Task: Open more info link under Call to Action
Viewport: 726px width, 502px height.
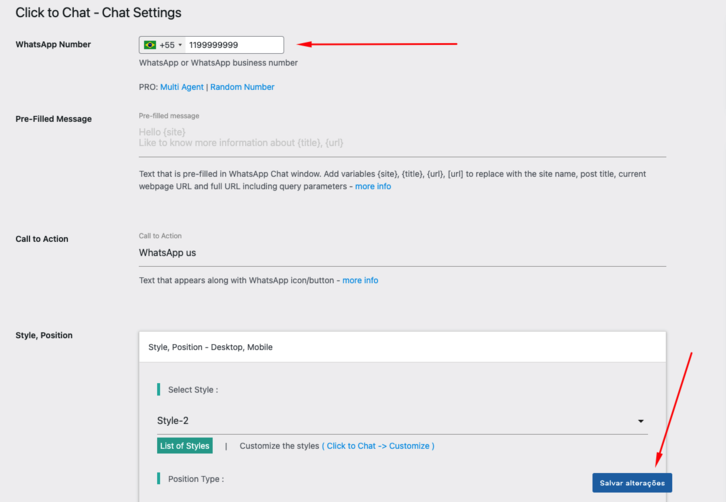Action: 360,281
